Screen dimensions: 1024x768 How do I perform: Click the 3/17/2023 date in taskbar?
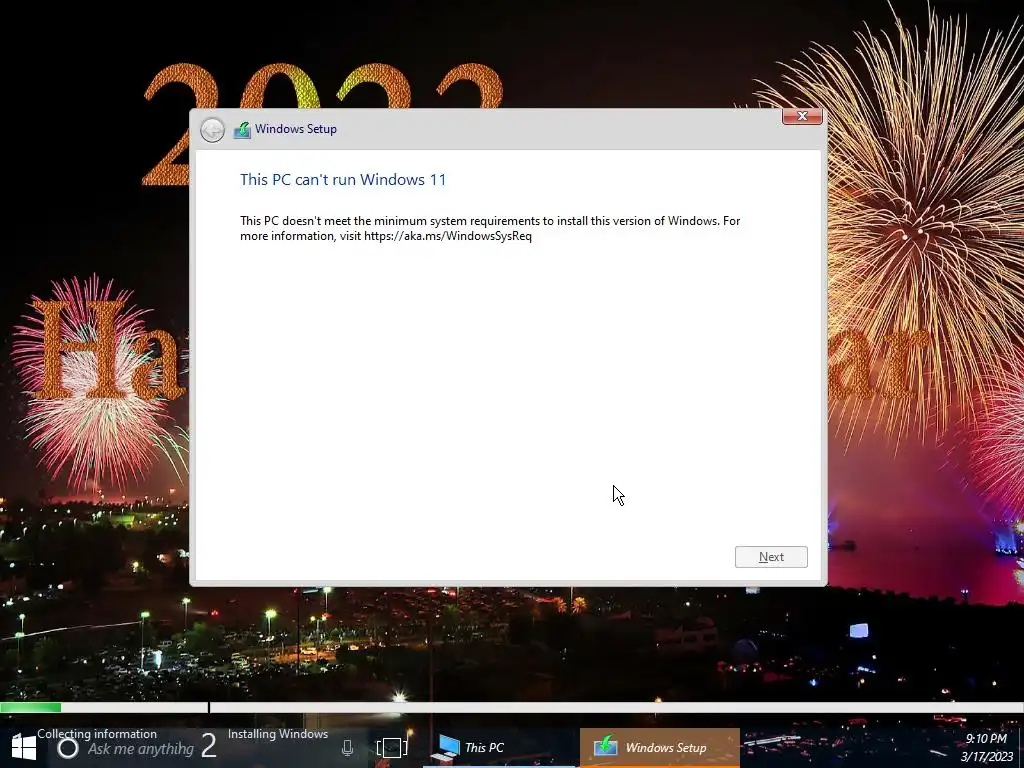[987, 757]
